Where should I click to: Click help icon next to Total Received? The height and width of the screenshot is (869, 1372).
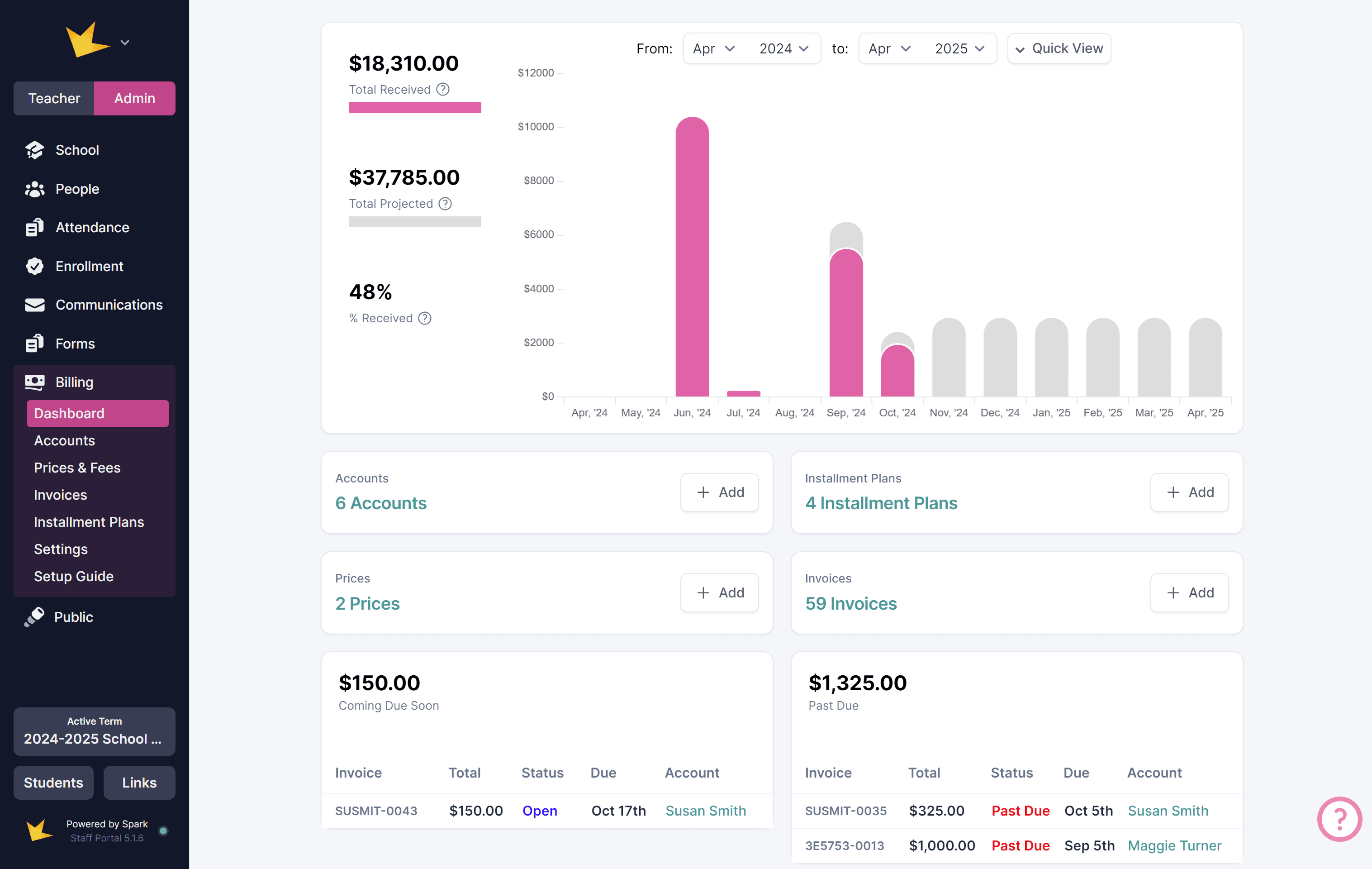tap(443, 90)
